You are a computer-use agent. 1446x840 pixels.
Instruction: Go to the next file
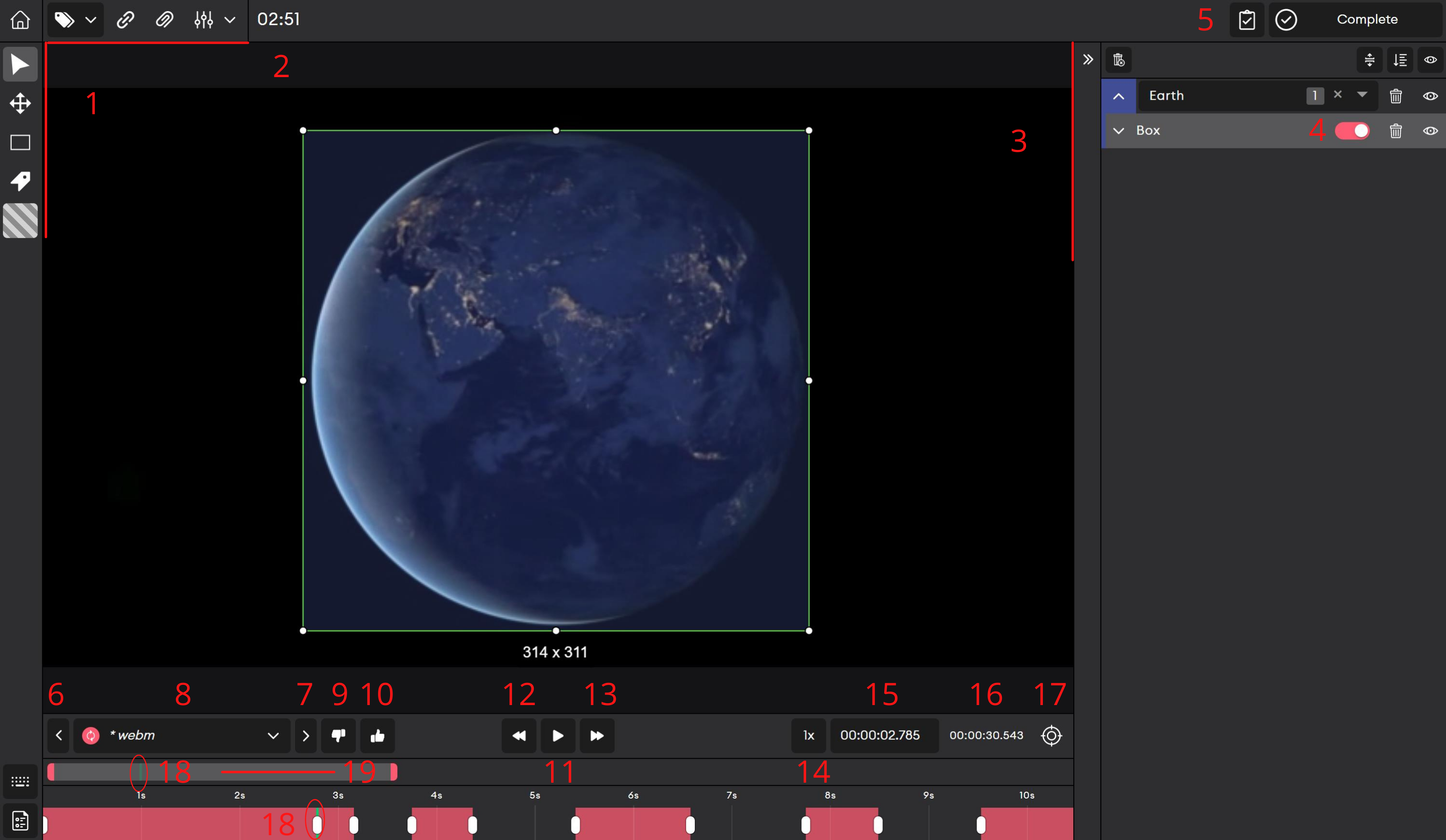pos(305,735)
